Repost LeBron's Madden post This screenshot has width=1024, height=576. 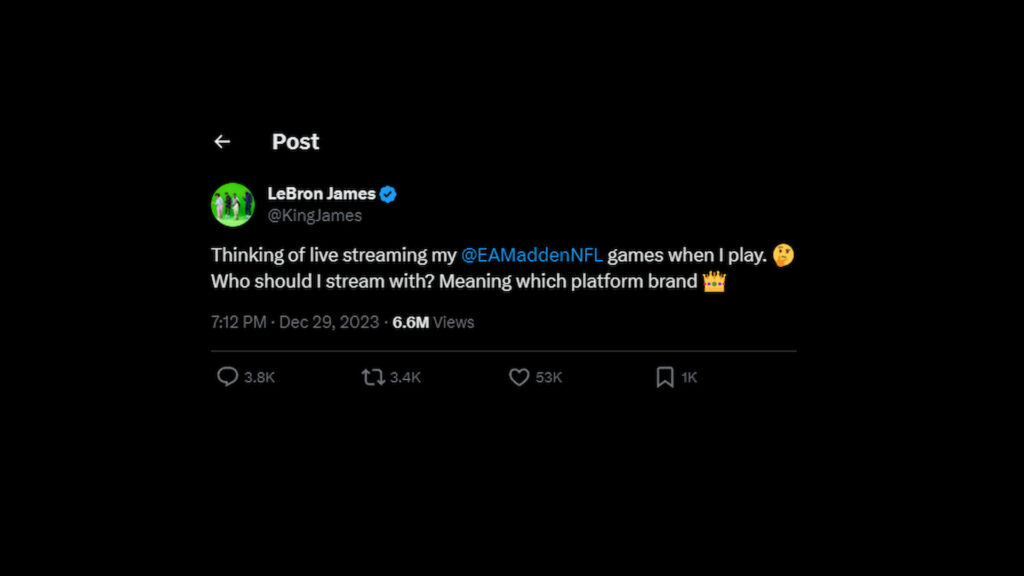[x=372, y=377]
